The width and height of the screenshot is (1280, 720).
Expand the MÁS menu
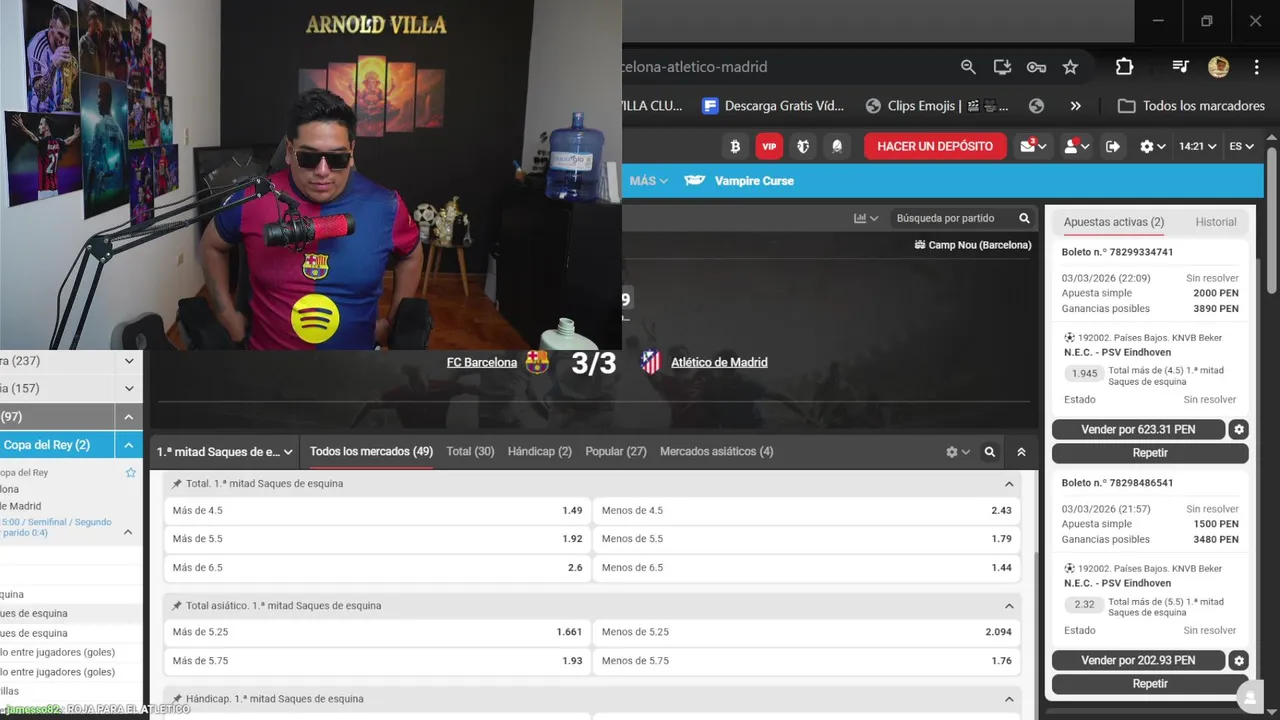[649, 181]
